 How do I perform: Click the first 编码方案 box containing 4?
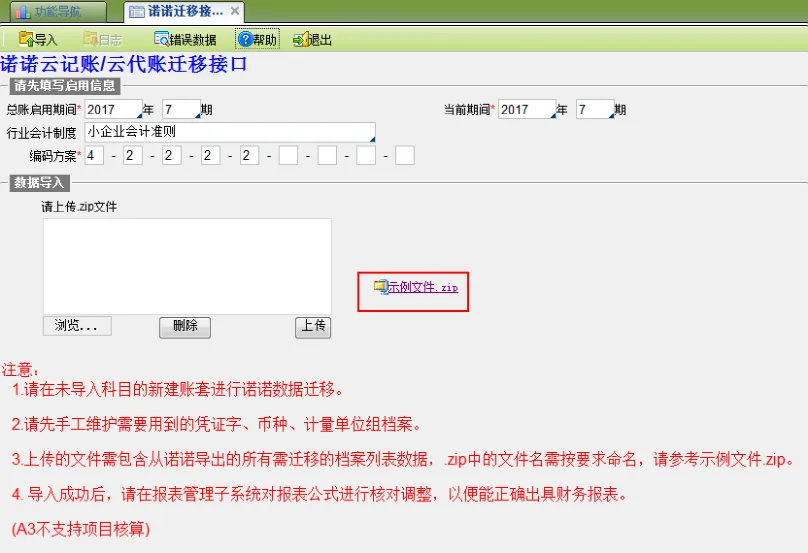pyautogui.click(x=94, y=155)
